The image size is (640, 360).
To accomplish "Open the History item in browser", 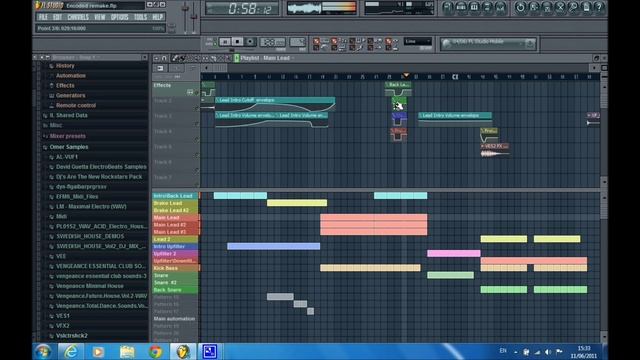I will [65, 66].
